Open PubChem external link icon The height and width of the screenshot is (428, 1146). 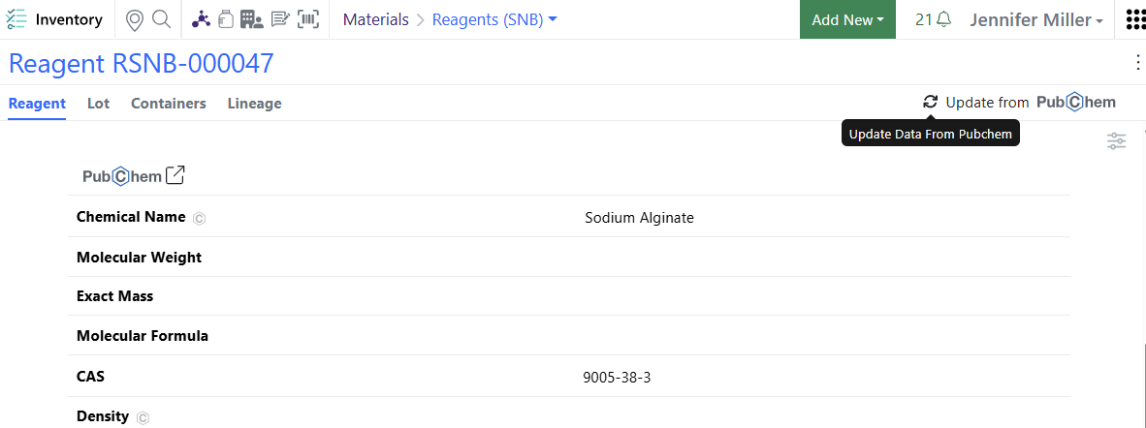point(175,175)
